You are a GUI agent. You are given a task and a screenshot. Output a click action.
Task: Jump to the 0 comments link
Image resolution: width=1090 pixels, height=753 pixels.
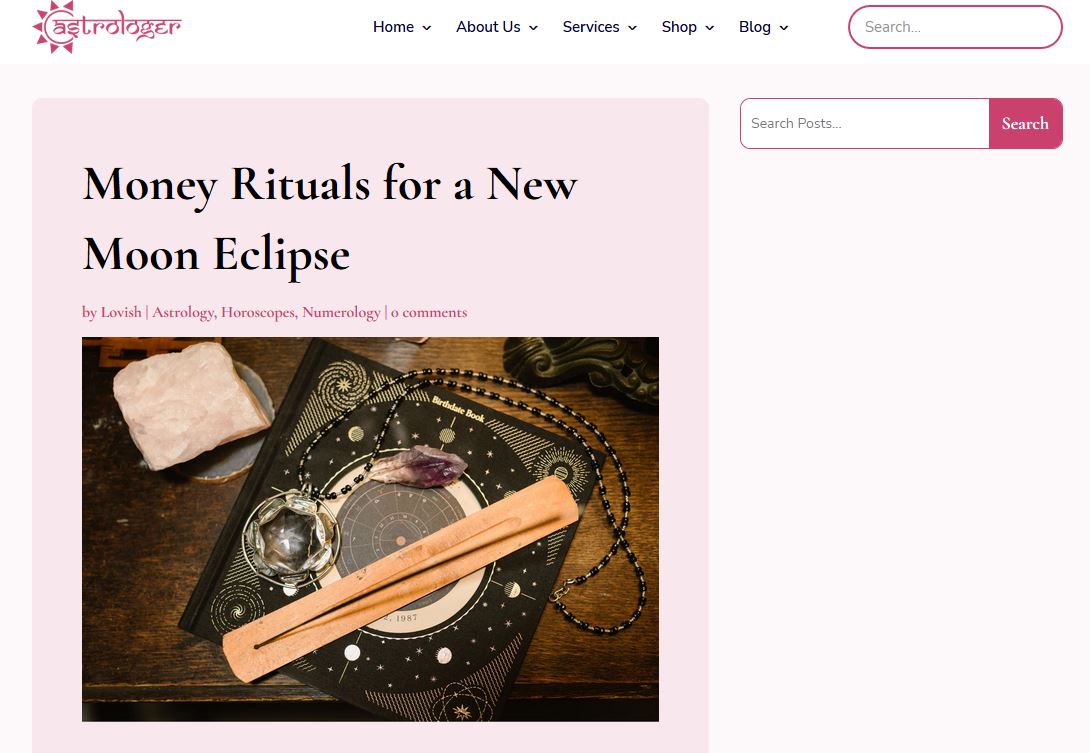point(429,312)
